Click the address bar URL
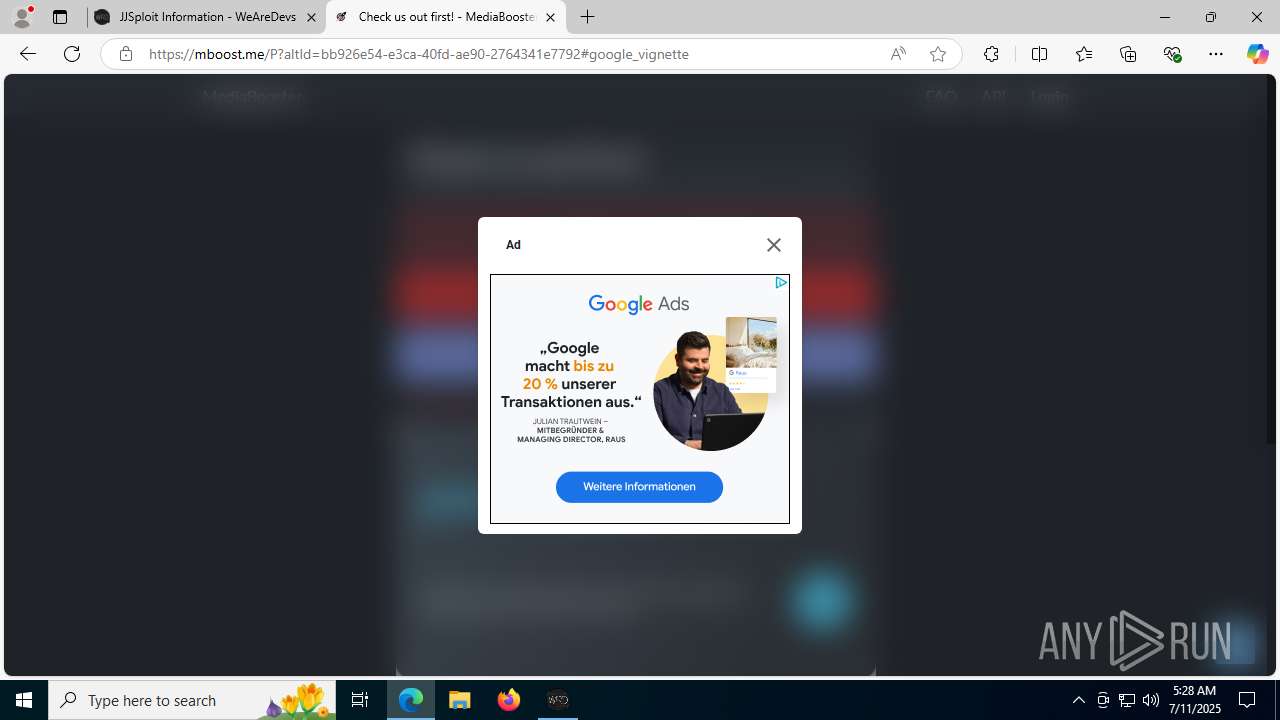1280x720 pixels. [419, 54]
